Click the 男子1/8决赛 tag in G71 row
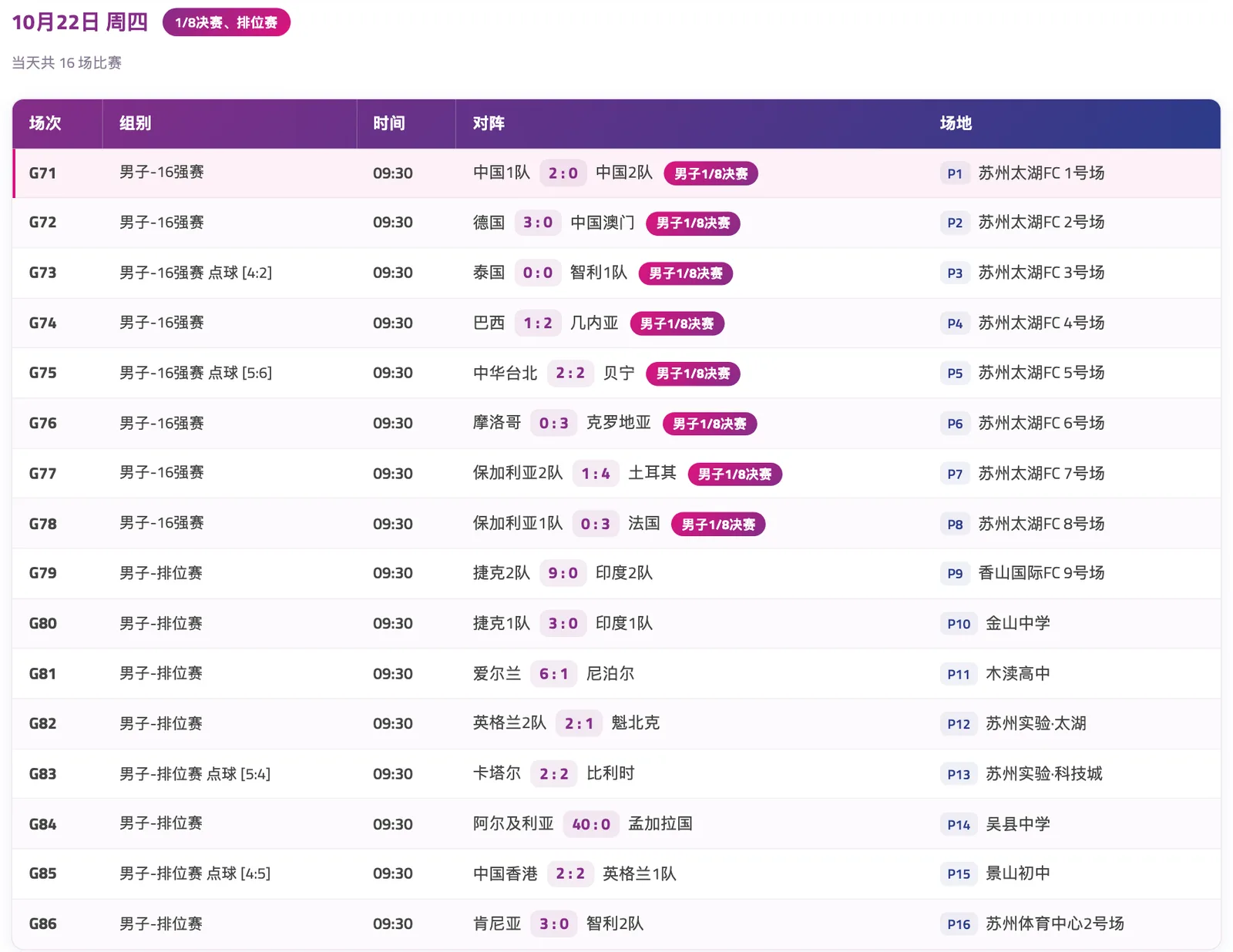1233x952 pixels. tap(711, 173)
